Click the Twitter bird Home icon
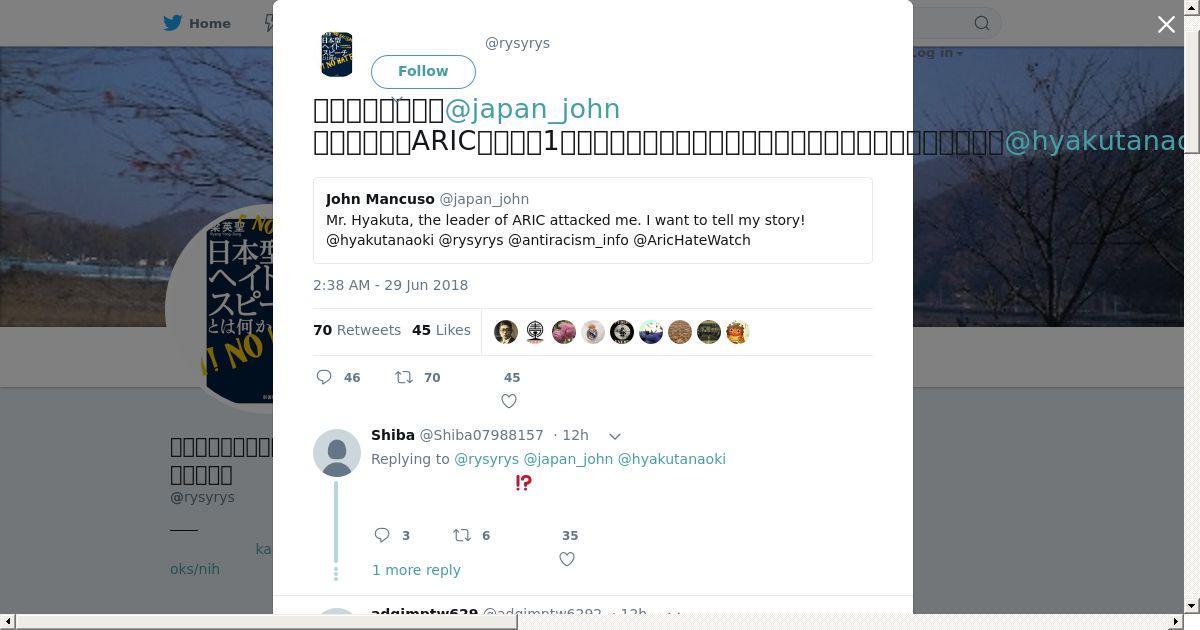1200x630 pixels. tap(173, 23)
